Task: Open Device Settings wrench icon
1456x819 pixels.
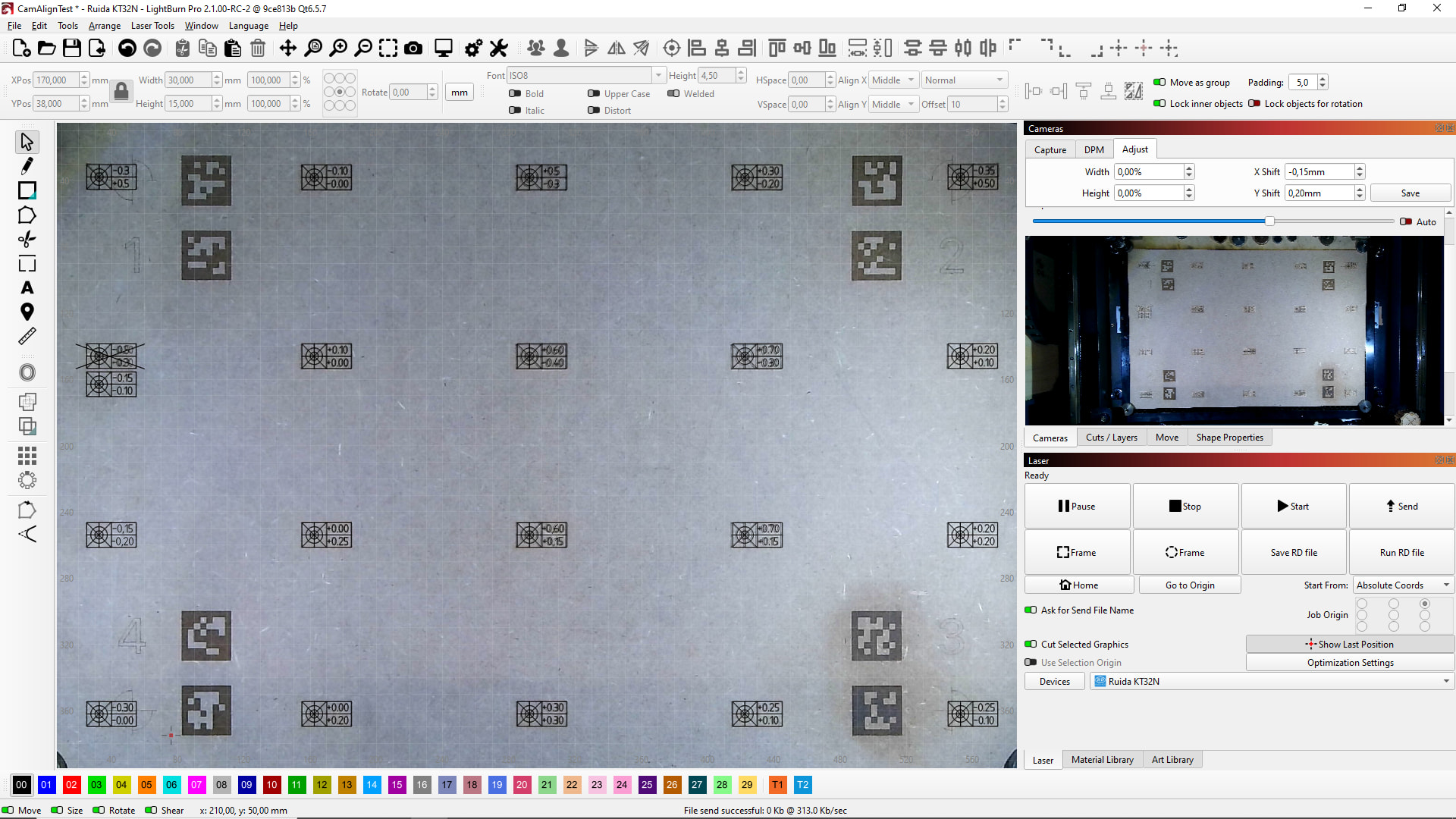Action: (x=498, y=49)
